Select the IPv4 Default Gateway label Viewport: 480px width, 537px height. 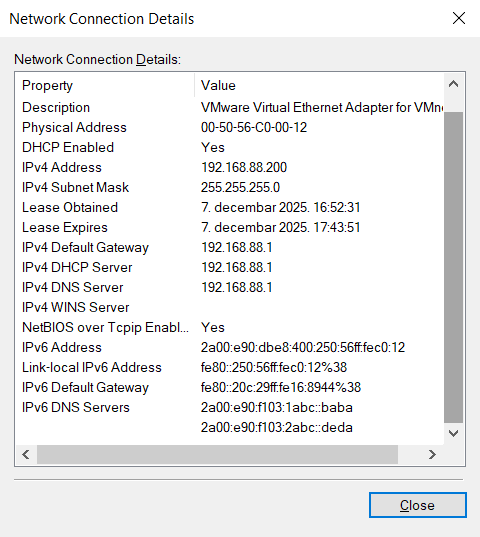[x=85, y=248]
